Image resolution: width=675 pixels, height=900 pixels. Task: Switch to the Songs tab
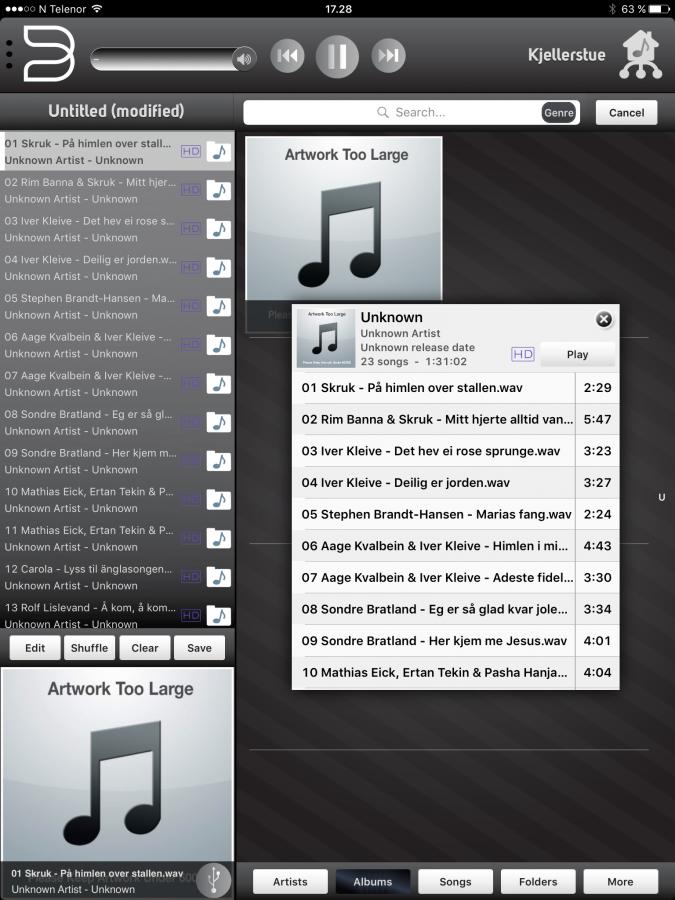(x=455, y=882)
